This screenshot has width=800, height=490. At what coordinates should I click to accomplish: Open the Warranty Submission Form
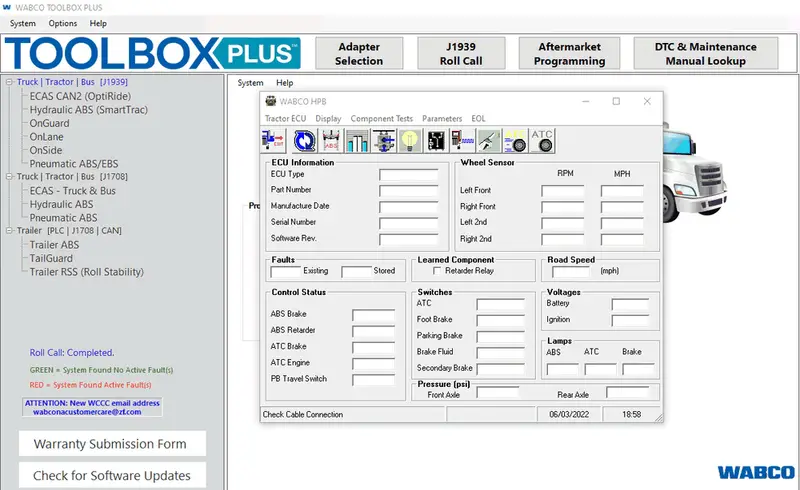[x=112, y=444]
